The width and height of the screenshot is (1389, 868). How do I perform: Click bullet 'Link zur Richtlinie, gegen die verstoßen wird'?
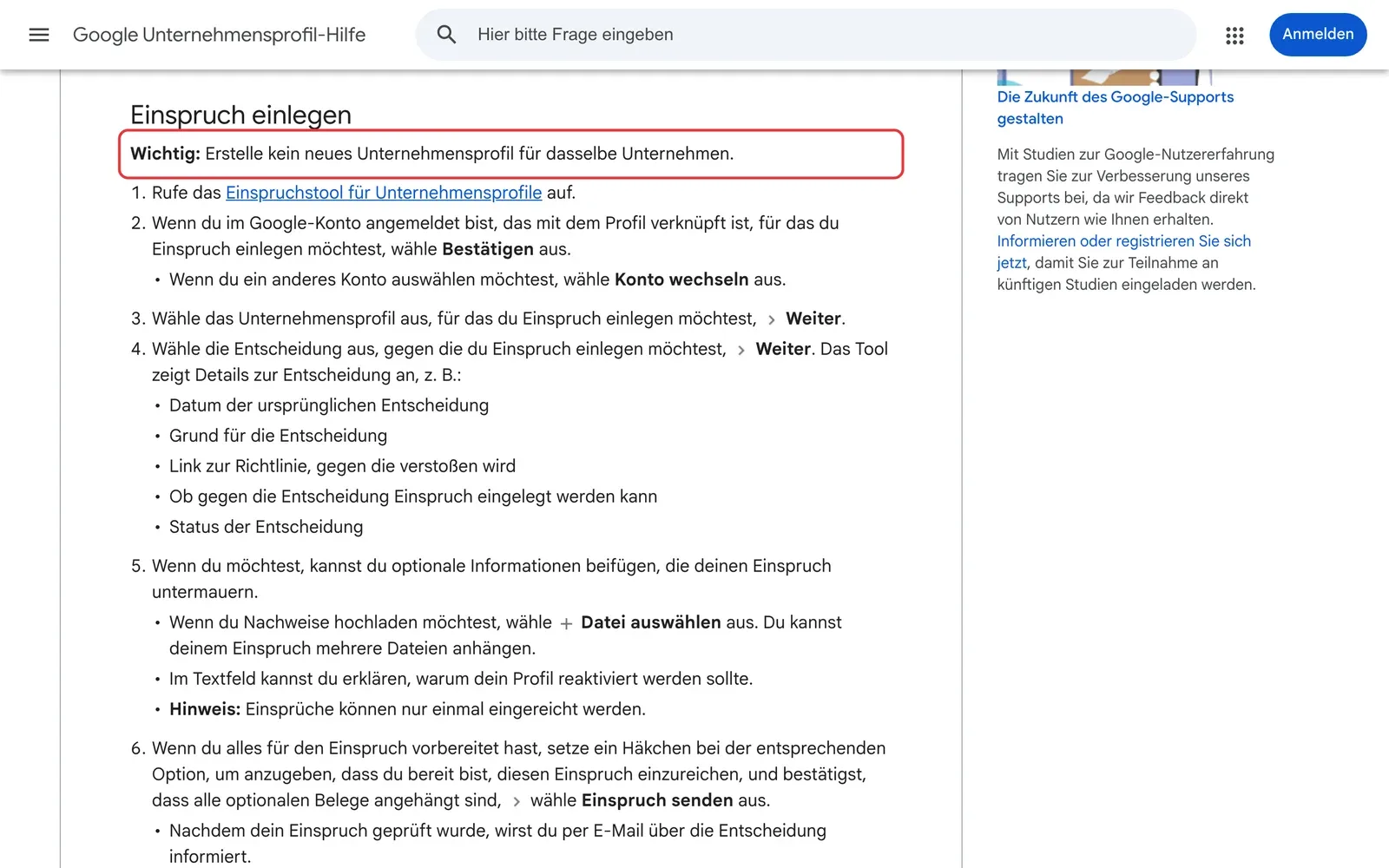coord(342,466)
